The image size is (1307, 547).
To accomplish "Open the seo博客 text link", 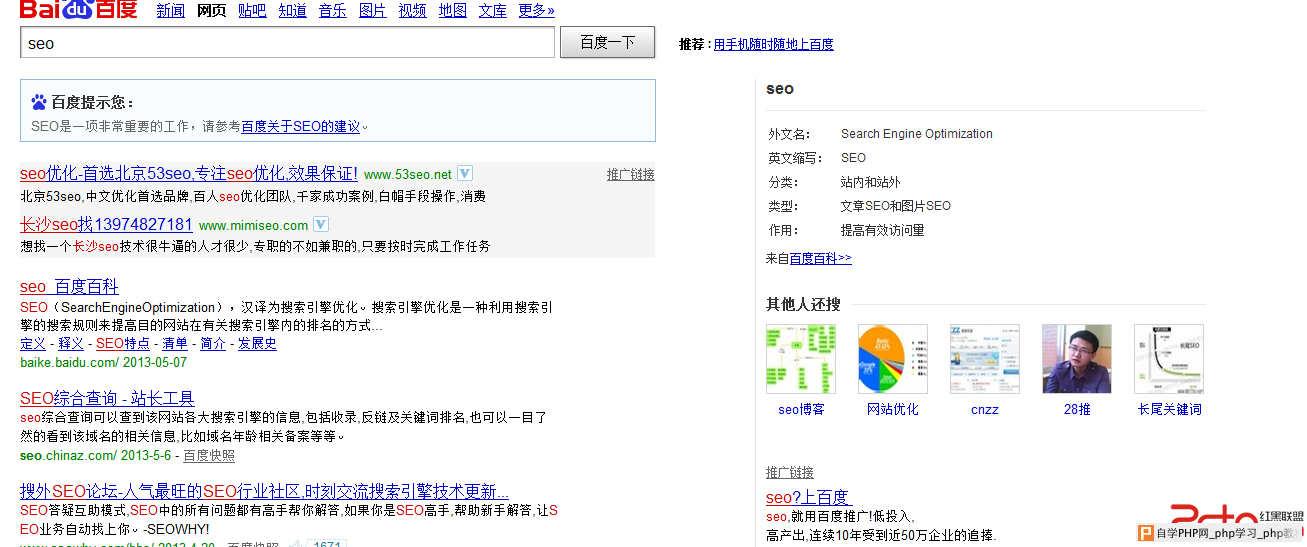I will click(x=801, y=409).
